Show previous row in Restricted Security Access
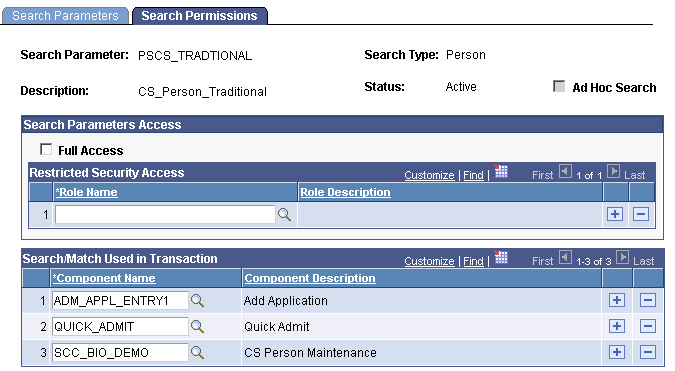Image resolution: width=675 pixels, height=371 pixels. 565,172
